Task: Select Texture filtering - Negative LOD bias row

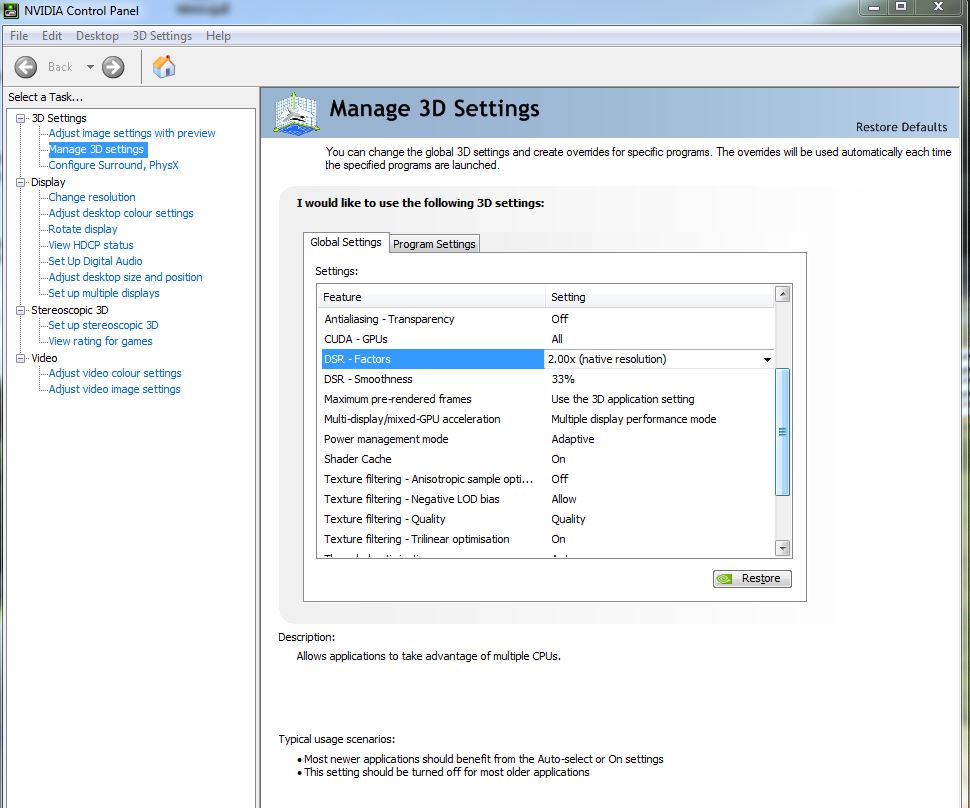Action: (x=547, y=499)
